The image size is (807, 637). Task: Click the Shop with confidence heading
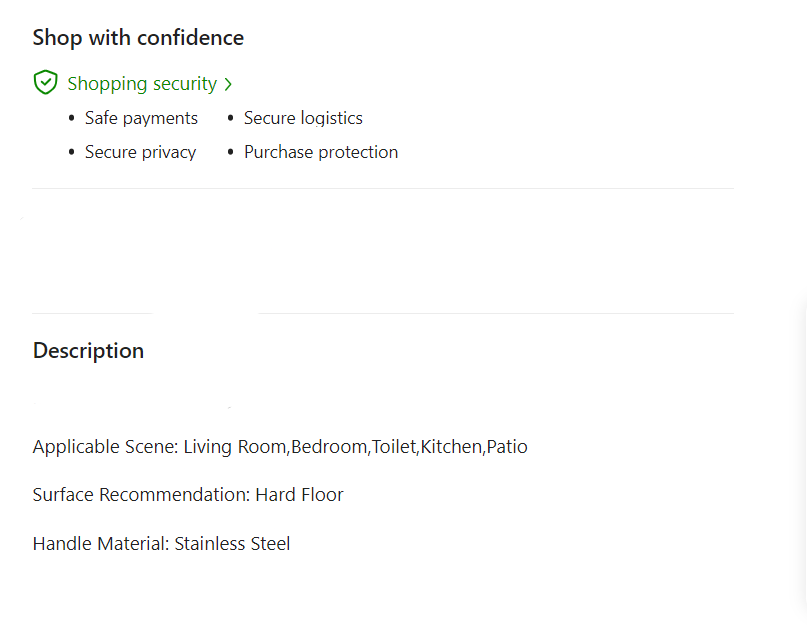138,38
